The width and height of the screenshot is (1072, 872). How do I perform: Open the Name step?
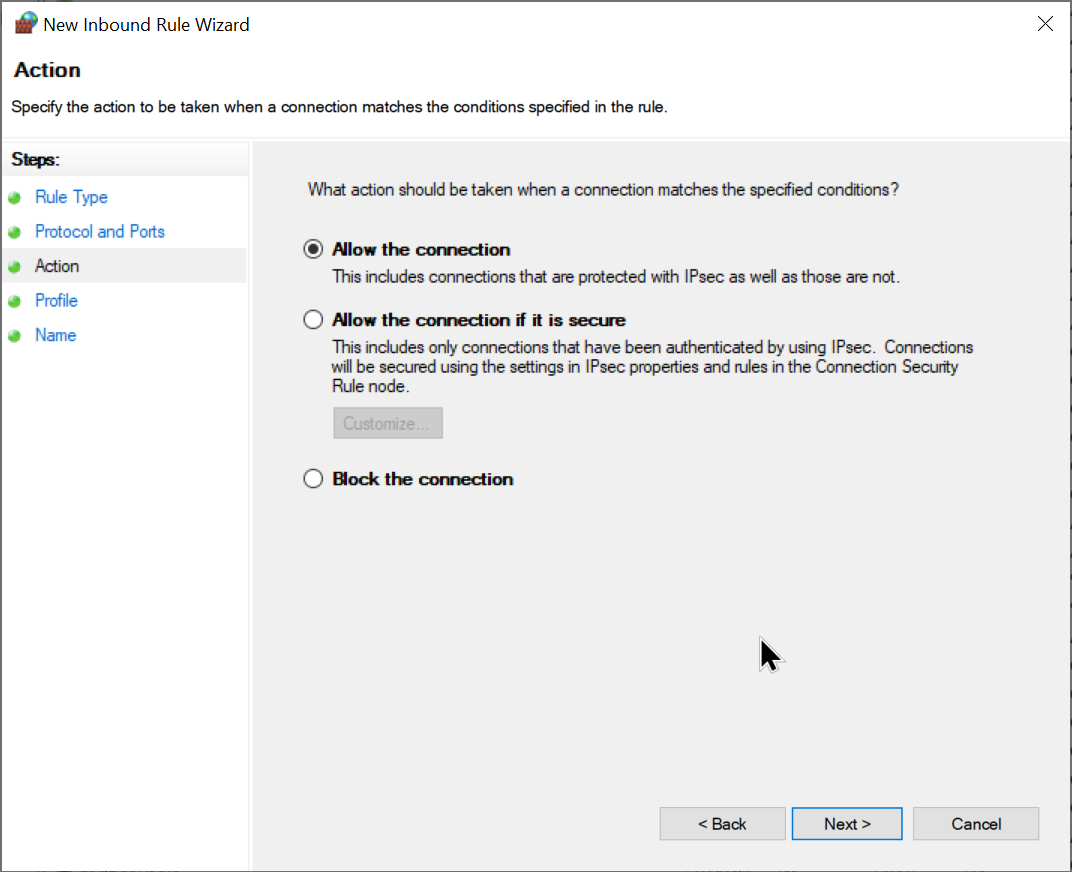(55, 335)
